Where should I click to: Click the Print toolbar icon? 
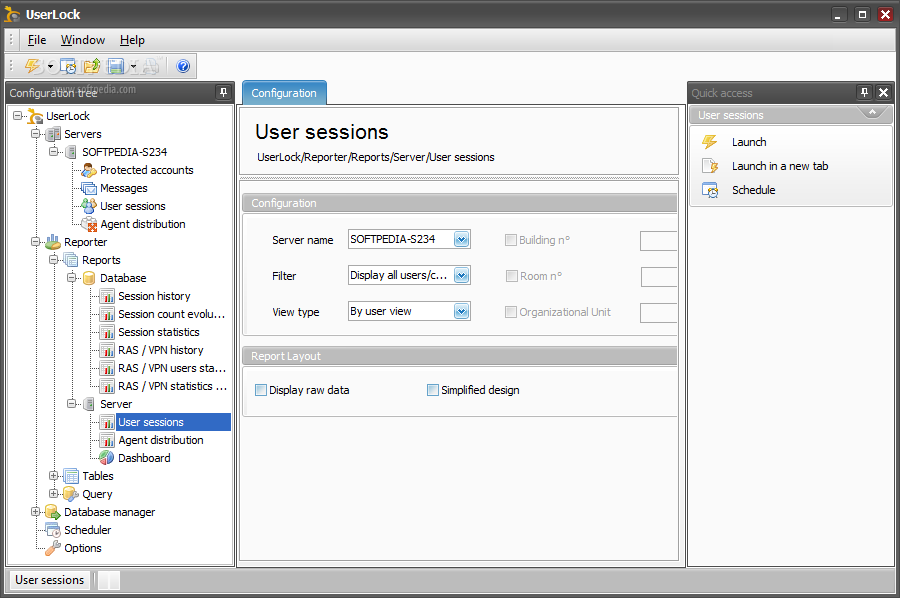click(151, 67)
